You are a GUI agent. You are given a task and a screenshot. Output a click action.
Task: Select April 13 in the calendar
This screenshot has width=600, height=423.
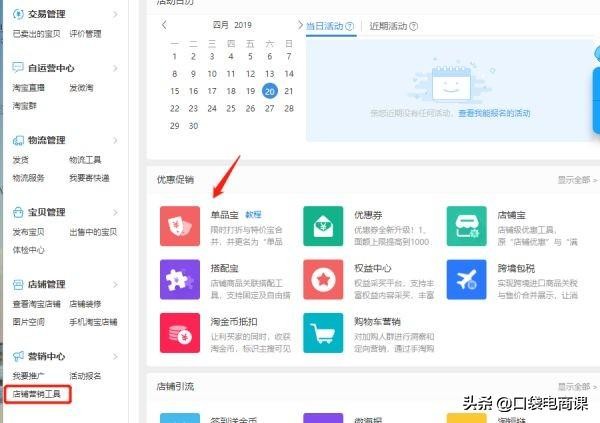tap(270, 74)
